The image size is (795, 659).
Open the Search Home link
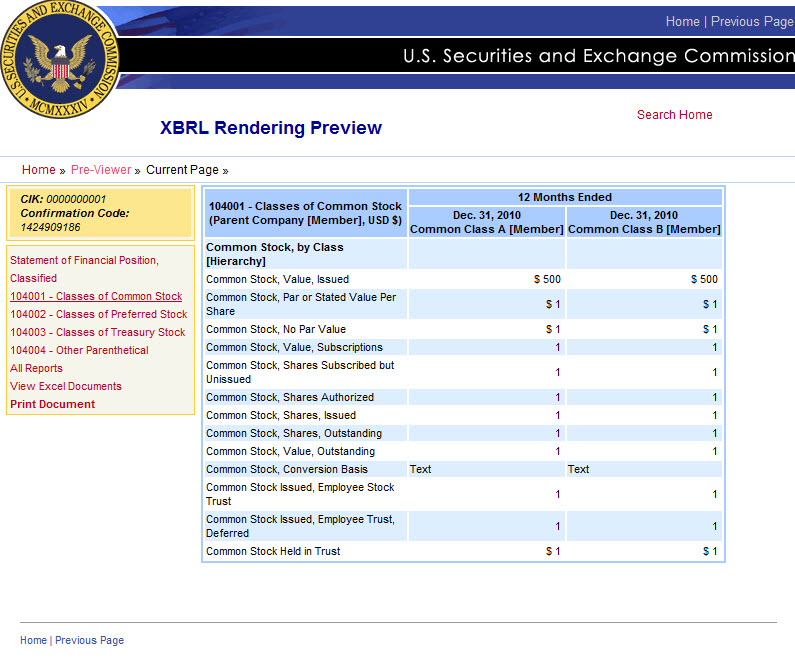point(674,115)
